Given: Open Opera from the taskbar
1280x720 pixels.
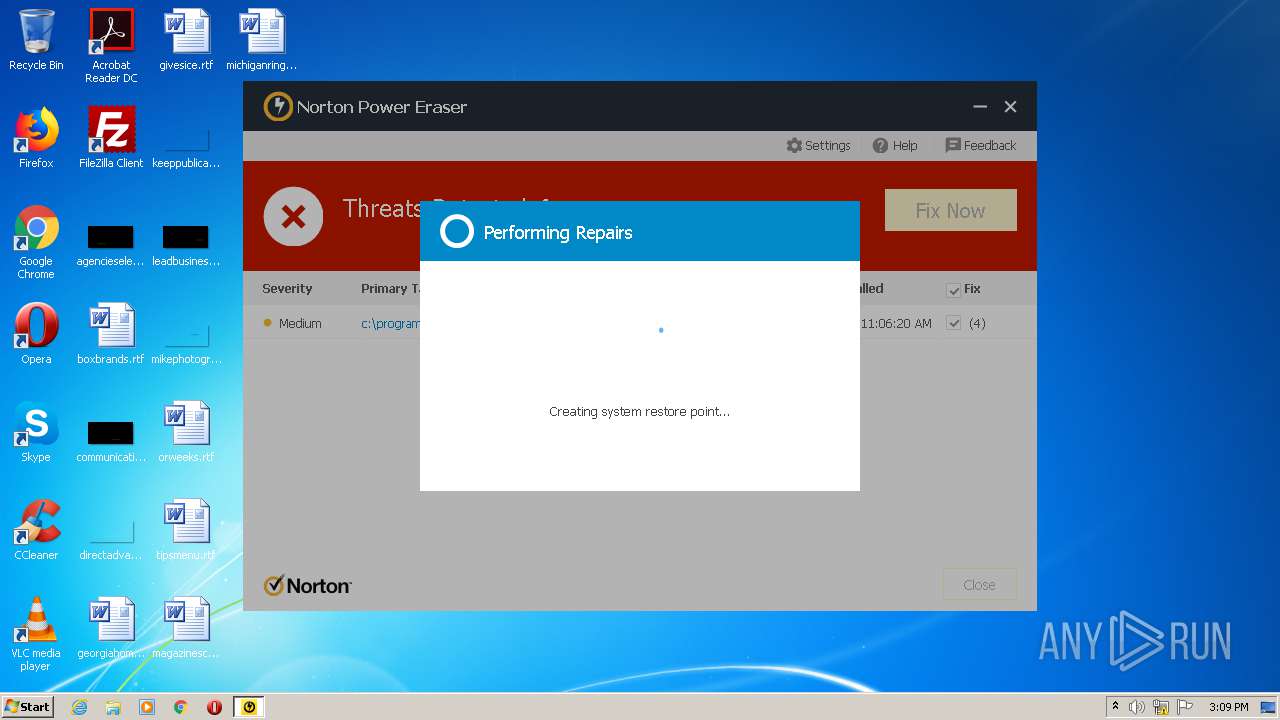Looking at the screenshot, I should [x=214, y=707].
